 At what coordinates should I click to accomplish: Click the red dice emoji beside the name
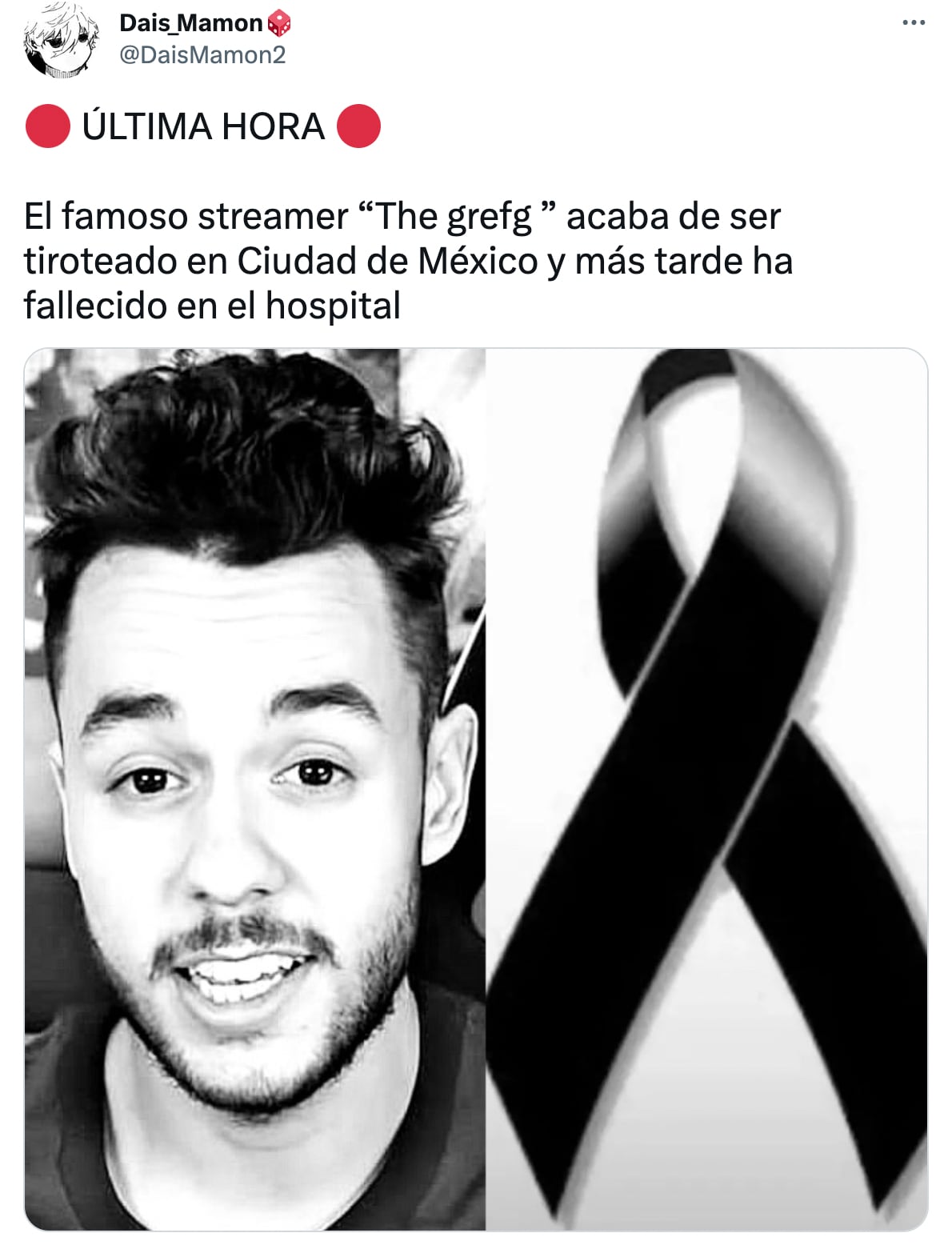pyautogui.click(x=279, y=23)
